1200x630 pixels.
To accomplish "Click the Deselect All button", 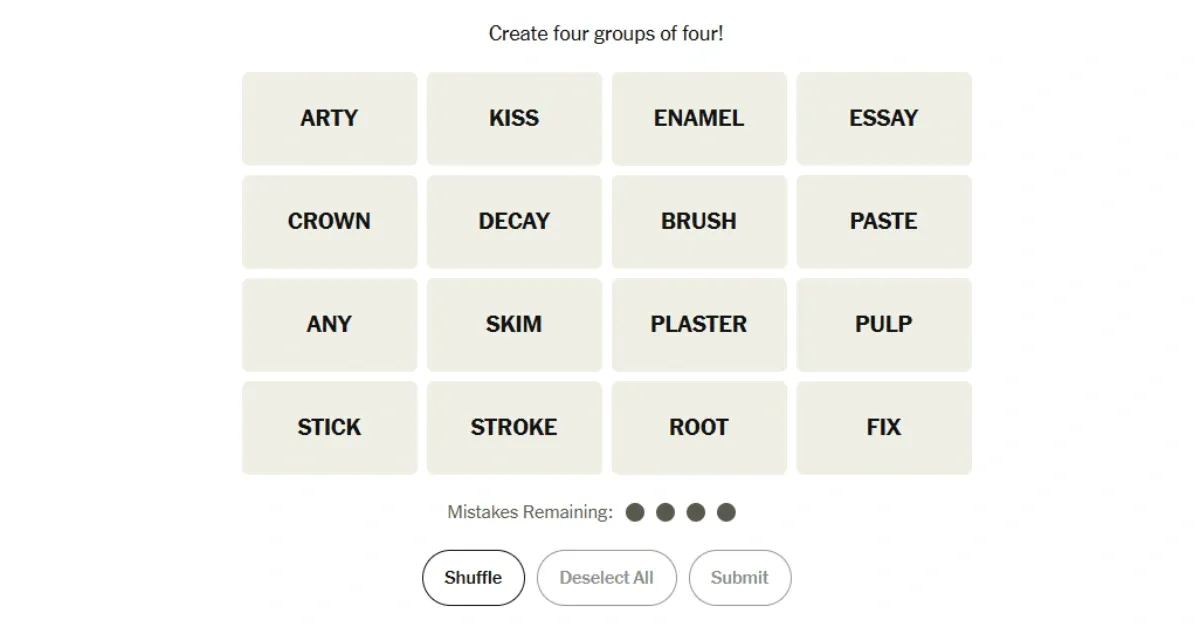I will [606, 577].
